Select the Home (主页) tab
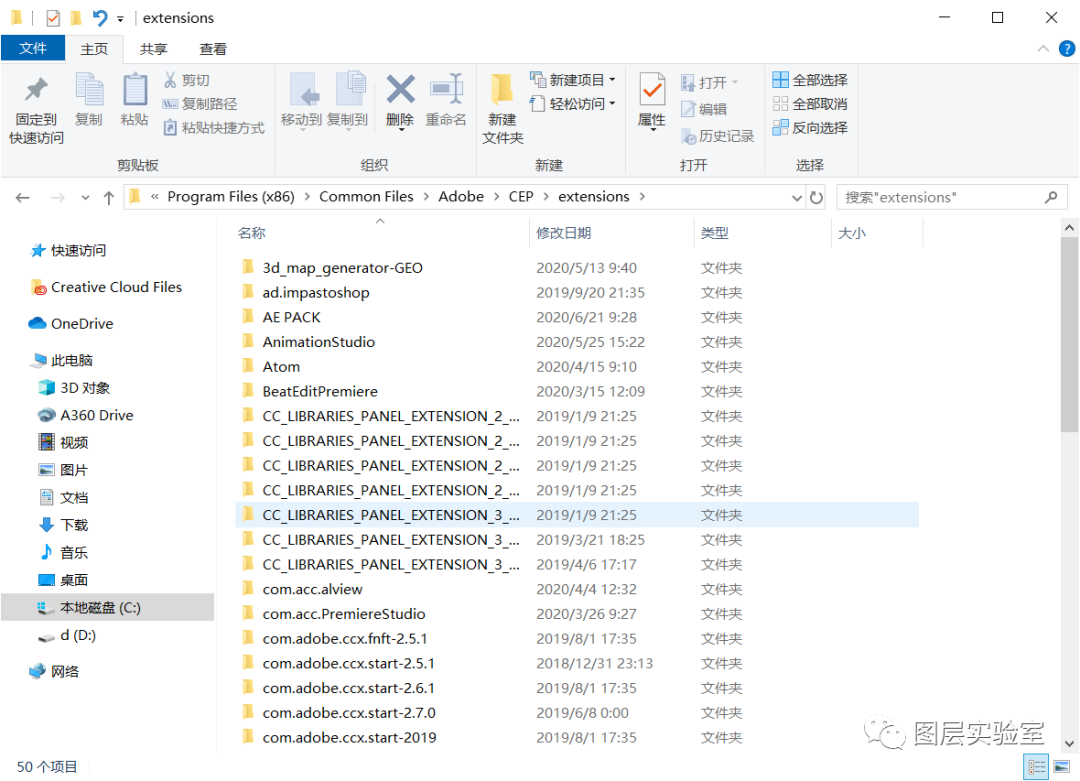This screenshot has height=781, width=1080. click(94, 49)
